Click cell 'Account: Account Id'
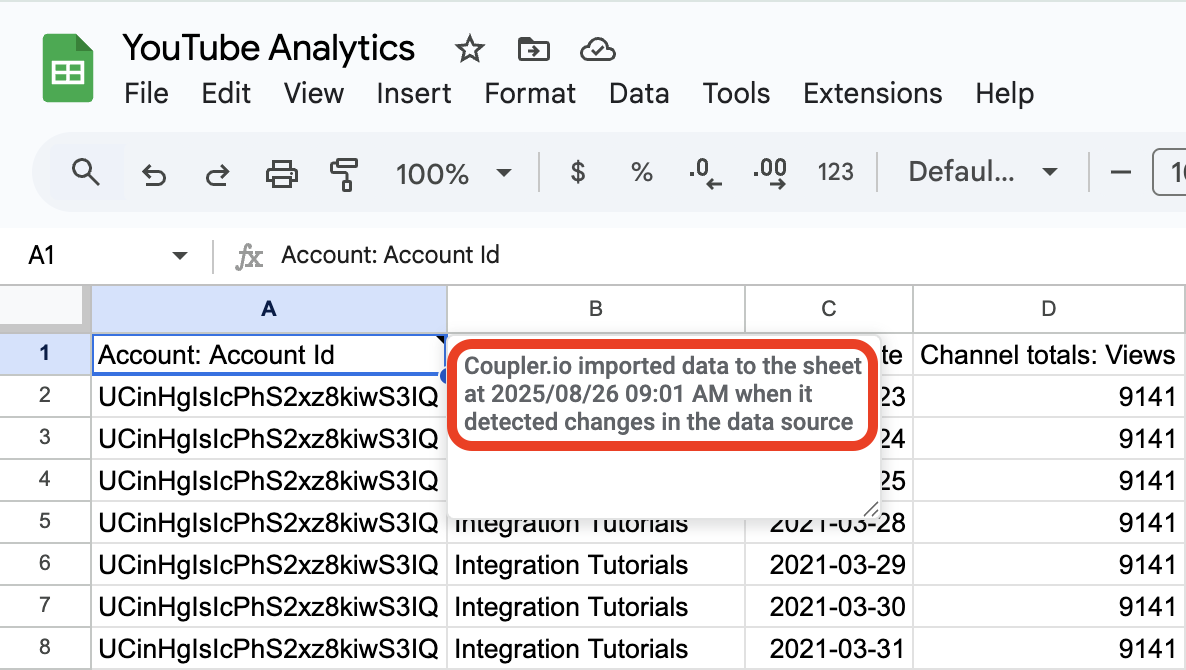The width and height of the screenshot is (1186, 670). 269,355
